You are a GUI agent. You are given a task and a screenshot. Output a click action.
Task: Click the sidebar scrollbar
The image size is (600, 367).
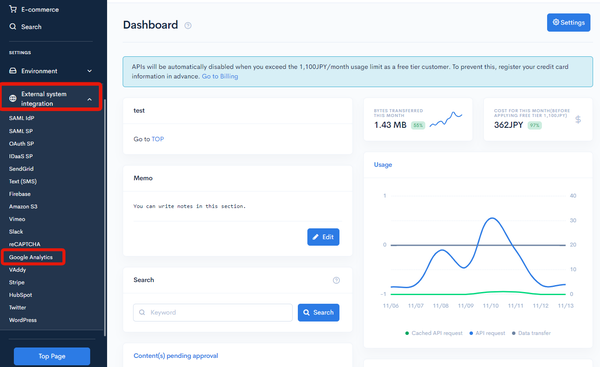[104, 218]
